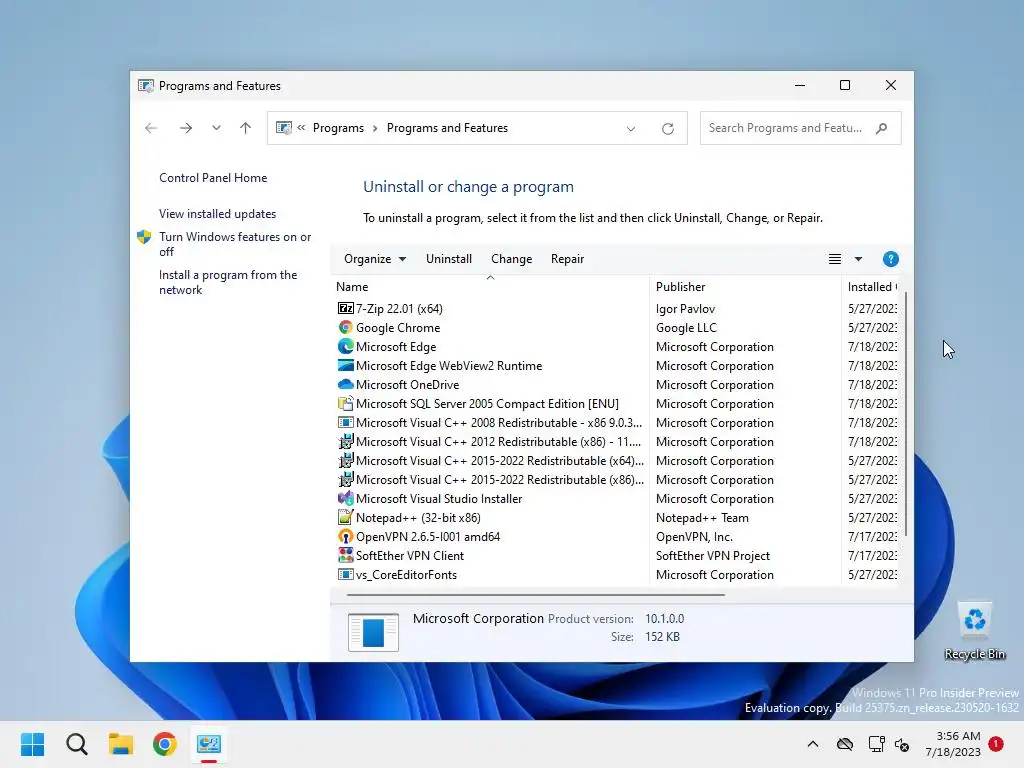Click the Visual C++ 2012 Redistributable icon

(345, 441)
